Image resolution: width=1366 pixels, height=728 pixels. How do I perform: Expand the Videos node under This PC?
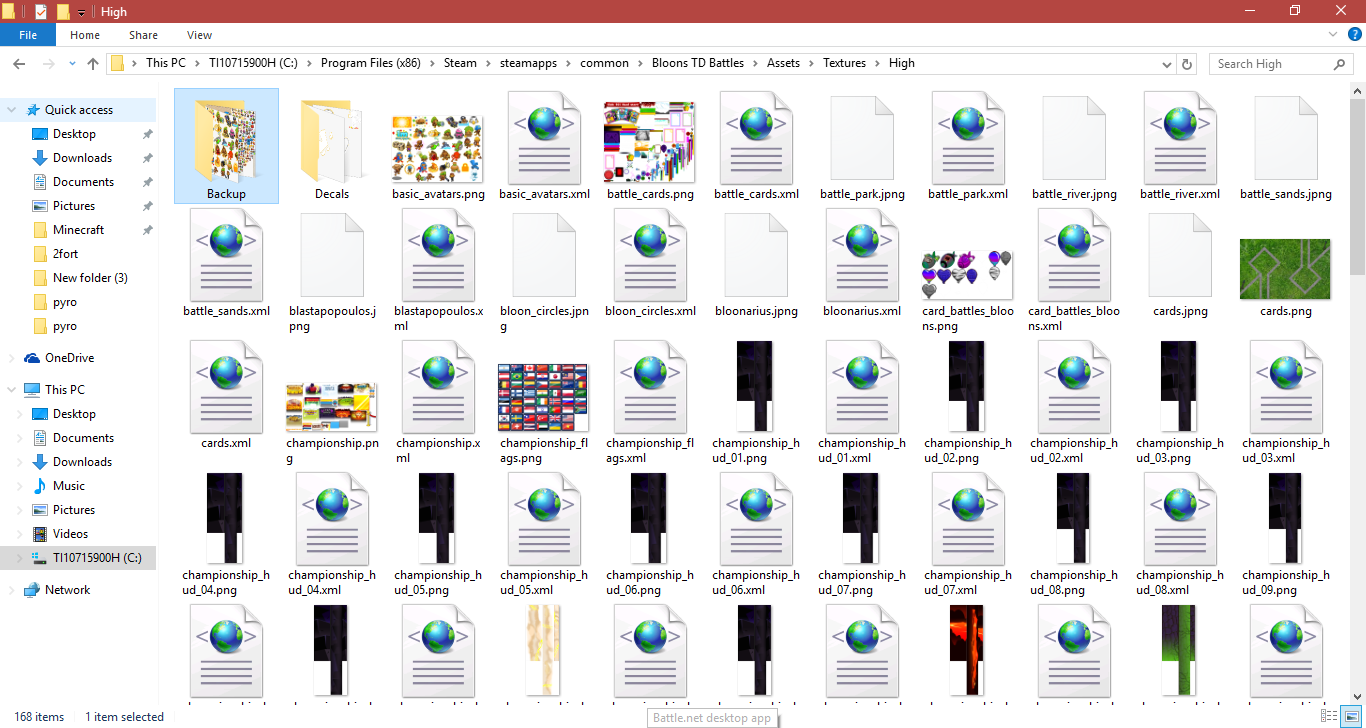[22, 534]
